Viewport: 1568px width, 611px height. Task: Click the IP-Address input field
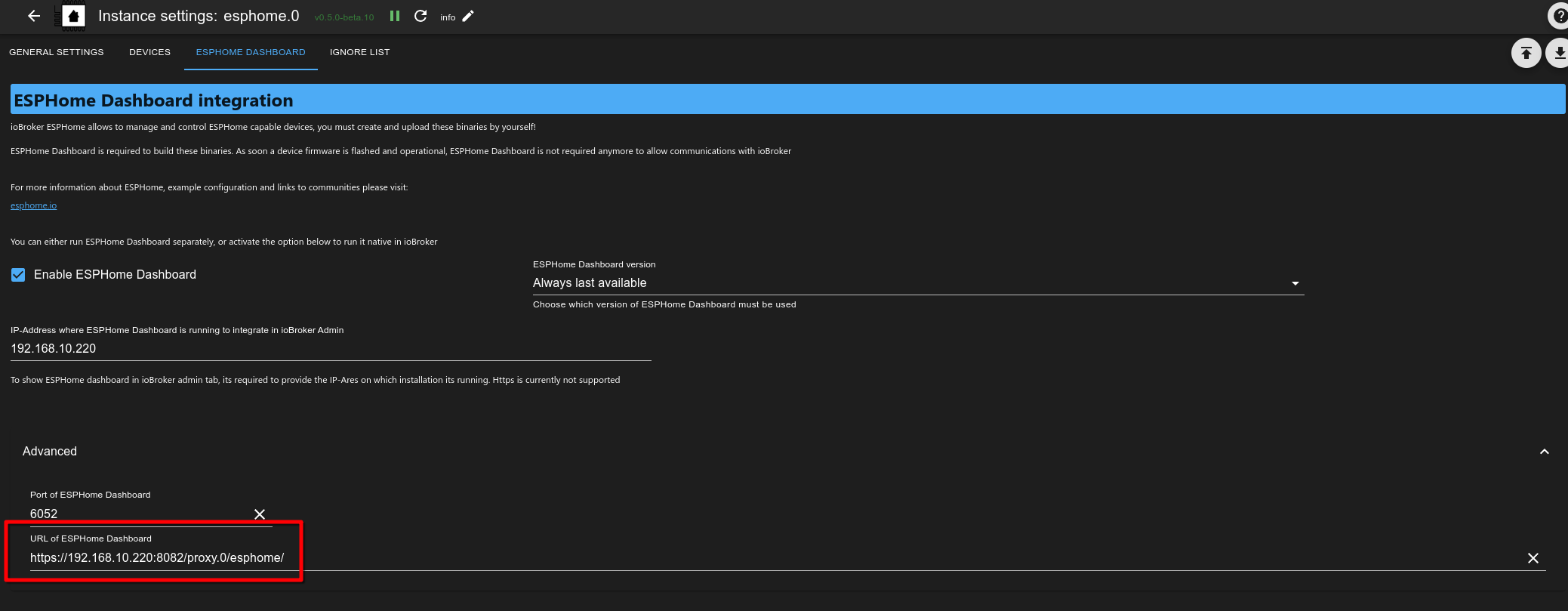[331, 349]
